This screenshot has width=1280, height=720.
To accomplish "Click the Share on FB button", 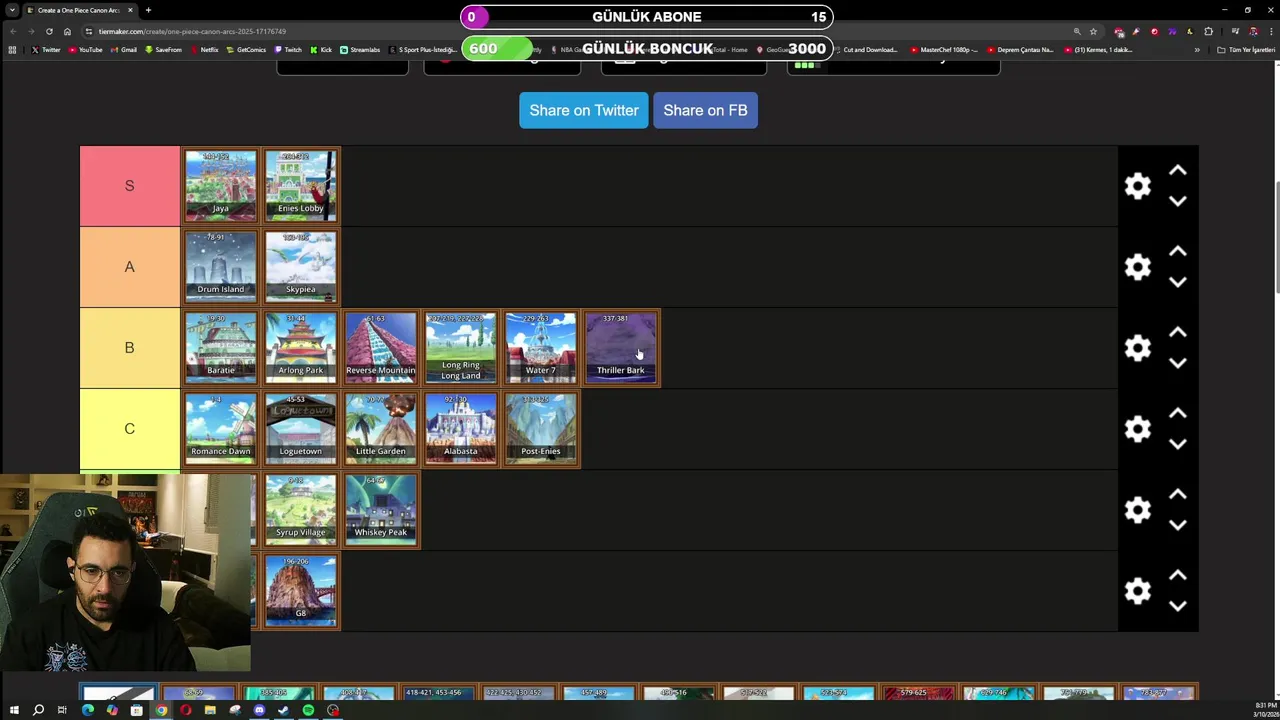I will tap(705, 110).
